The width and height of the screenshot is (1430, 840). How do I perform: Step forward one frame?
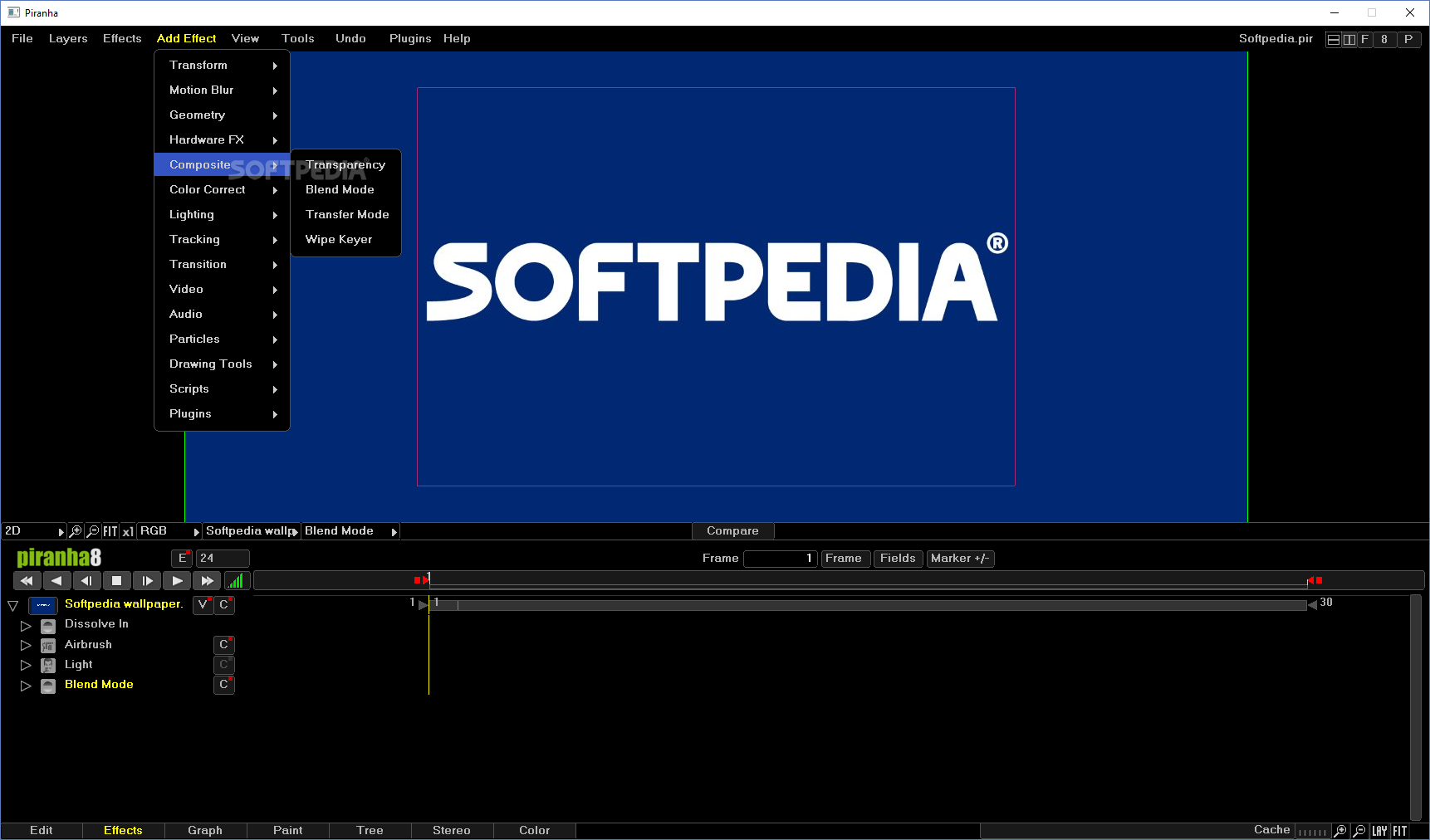tap(147, 581)
